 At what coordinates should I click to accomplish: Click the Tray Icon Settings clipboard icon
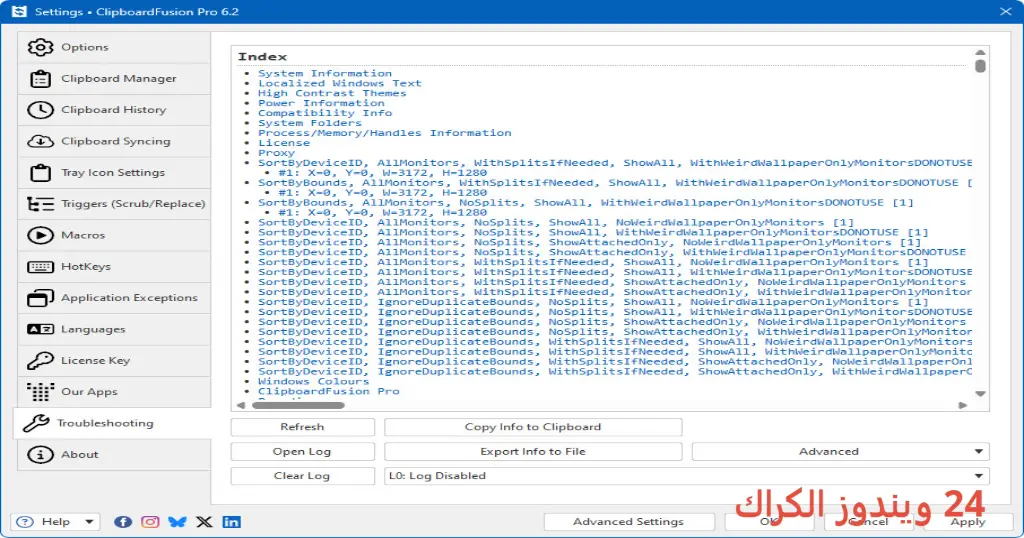pos(40,172)
